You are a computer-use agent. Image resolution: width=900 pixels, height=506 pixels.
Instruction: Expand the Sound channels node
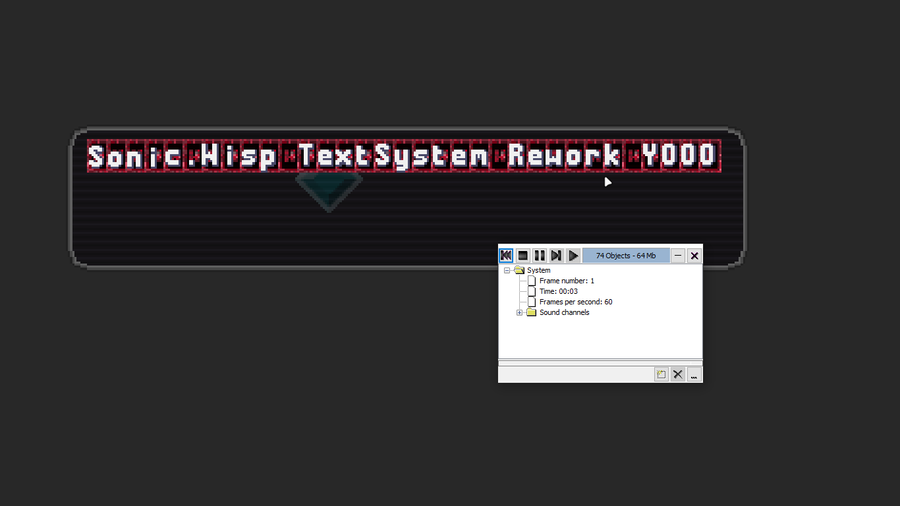point(519,313)
